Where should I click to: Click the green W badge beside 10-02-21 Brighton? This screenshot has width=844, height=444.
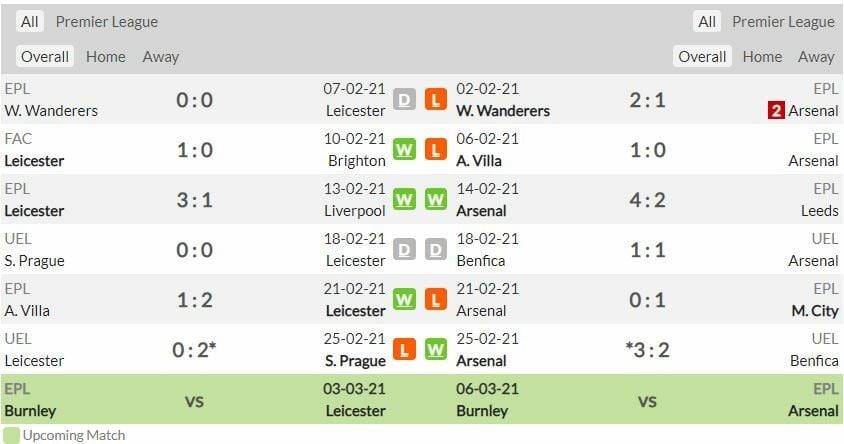[405, 150]
